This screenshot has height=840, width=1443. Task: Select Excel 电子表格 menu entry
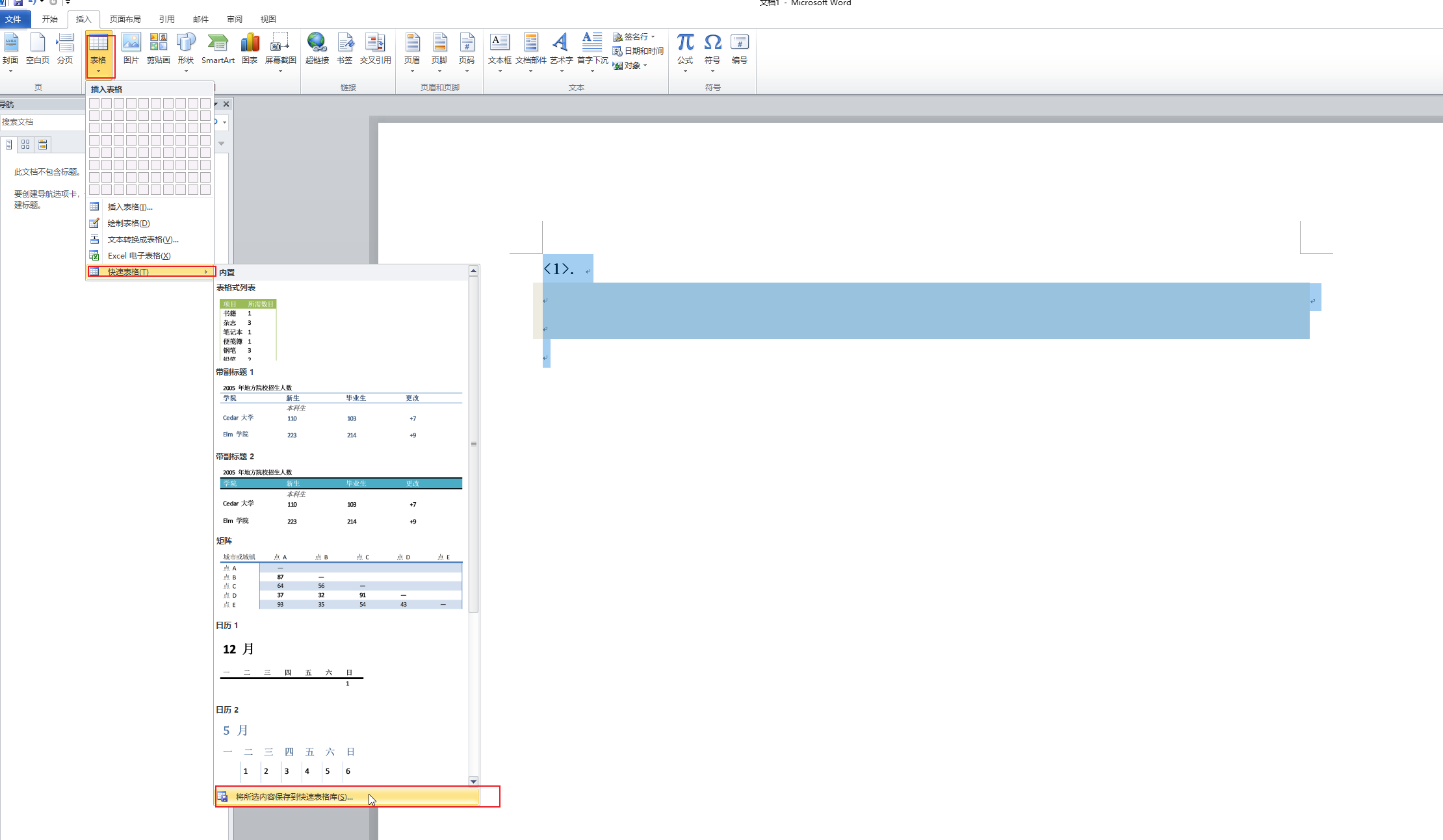click(139, 255)
